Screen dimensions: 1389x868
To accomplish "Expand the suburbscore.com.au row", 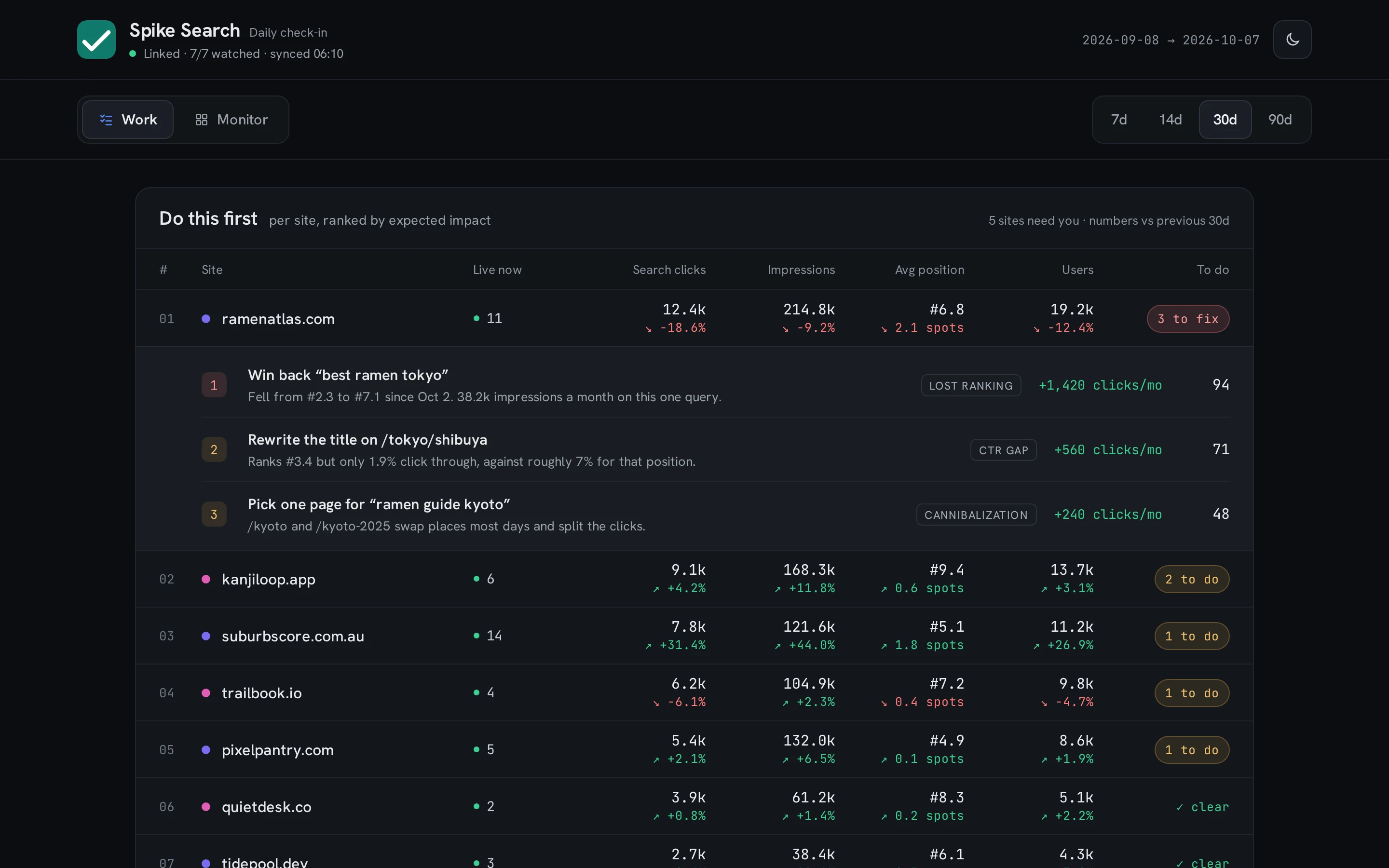I will [x=694, y=636].
